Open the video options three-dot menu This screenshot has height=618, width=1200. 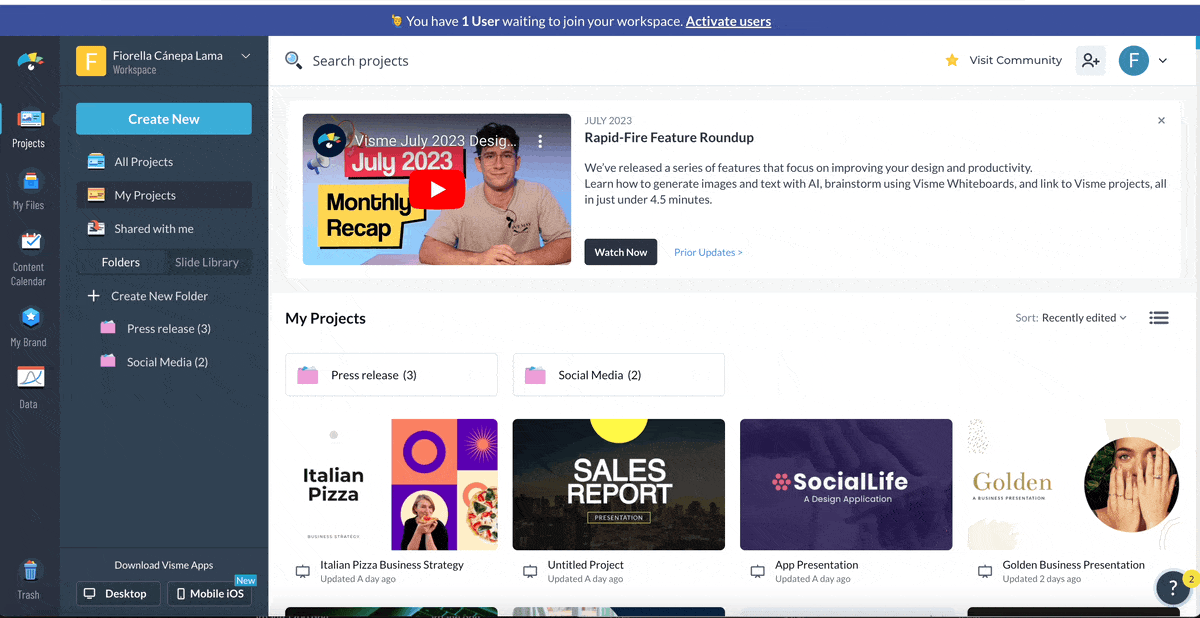[x=540, y=142]
